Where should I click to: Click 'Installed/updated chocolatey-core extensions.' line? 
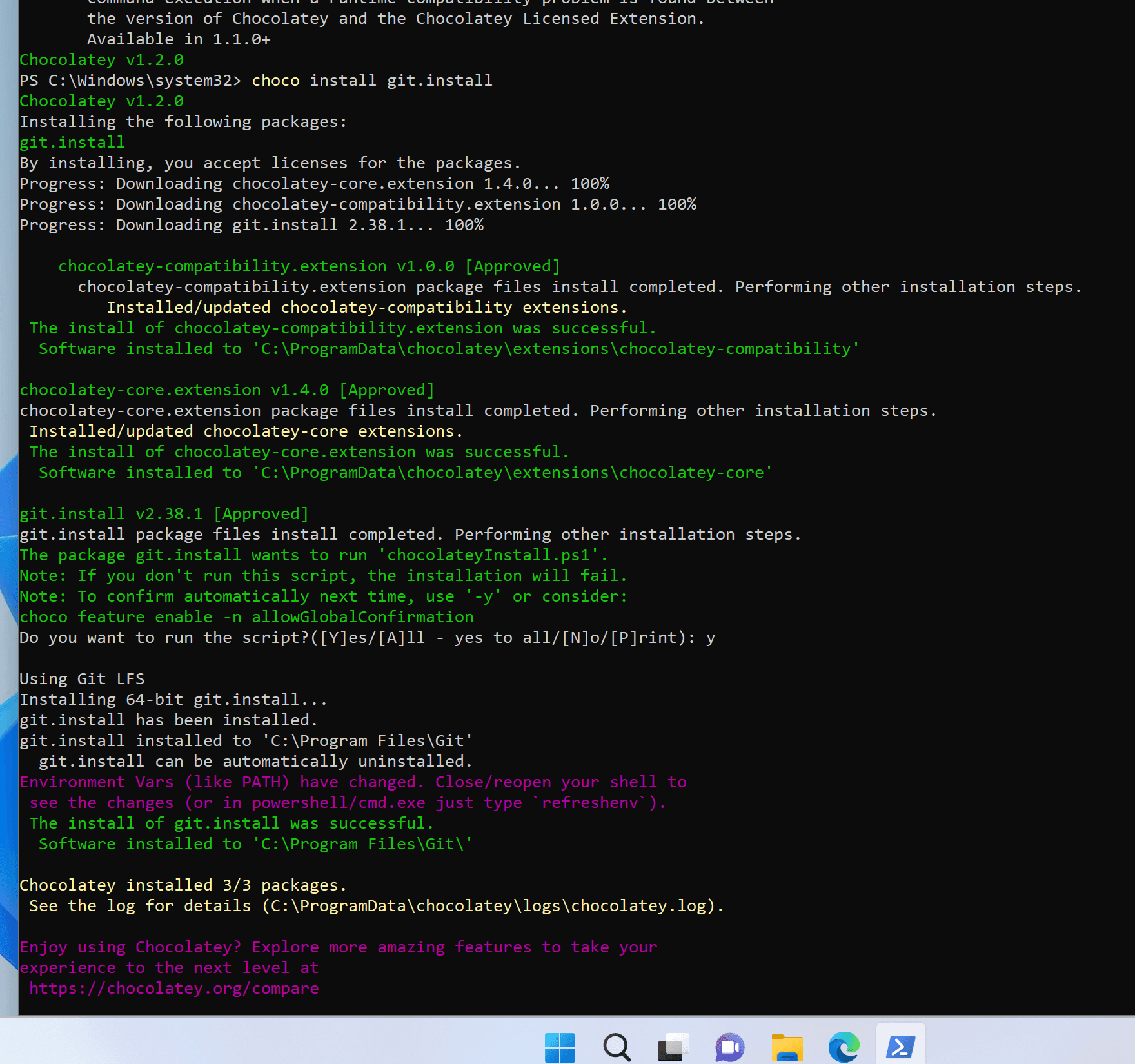(246, 431)
